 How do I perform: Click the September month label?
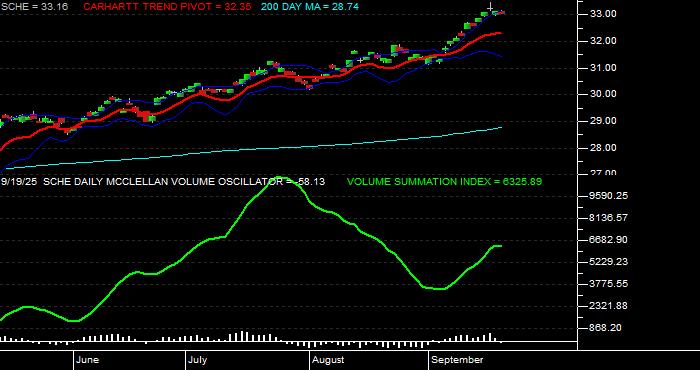tap(458, 360)
